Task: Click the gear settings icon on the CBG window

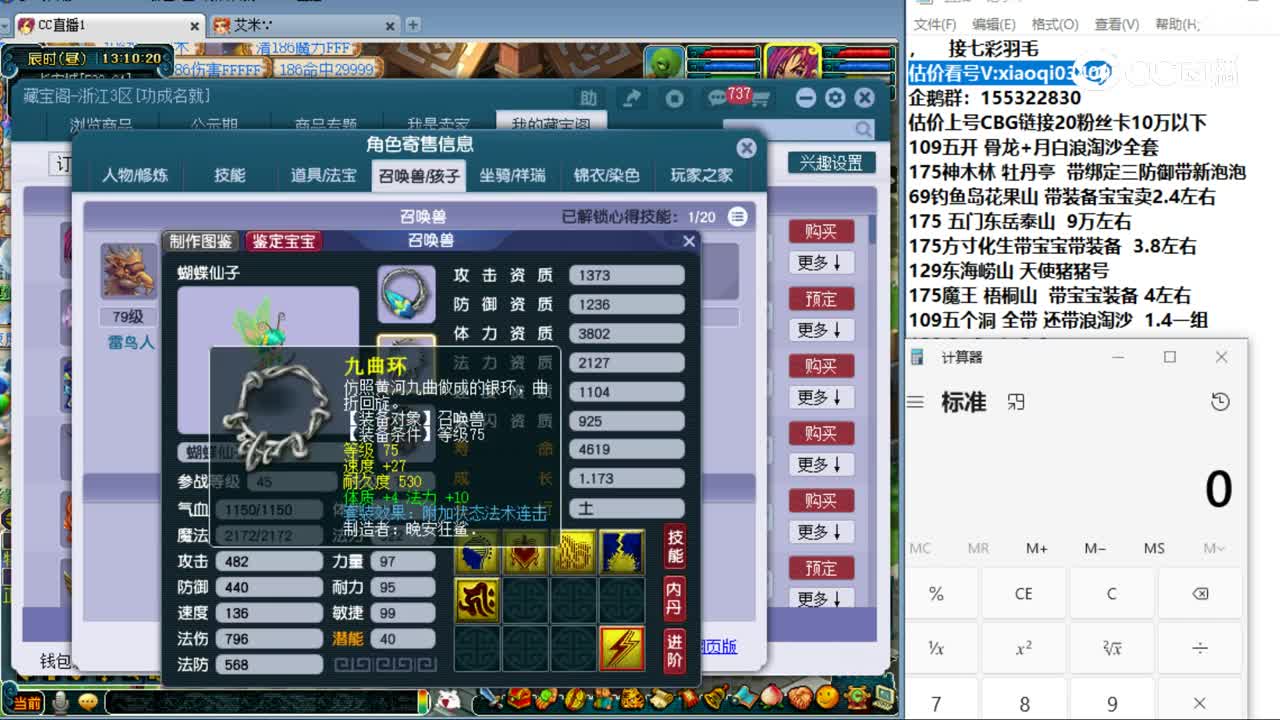Action: pos(834,97)
